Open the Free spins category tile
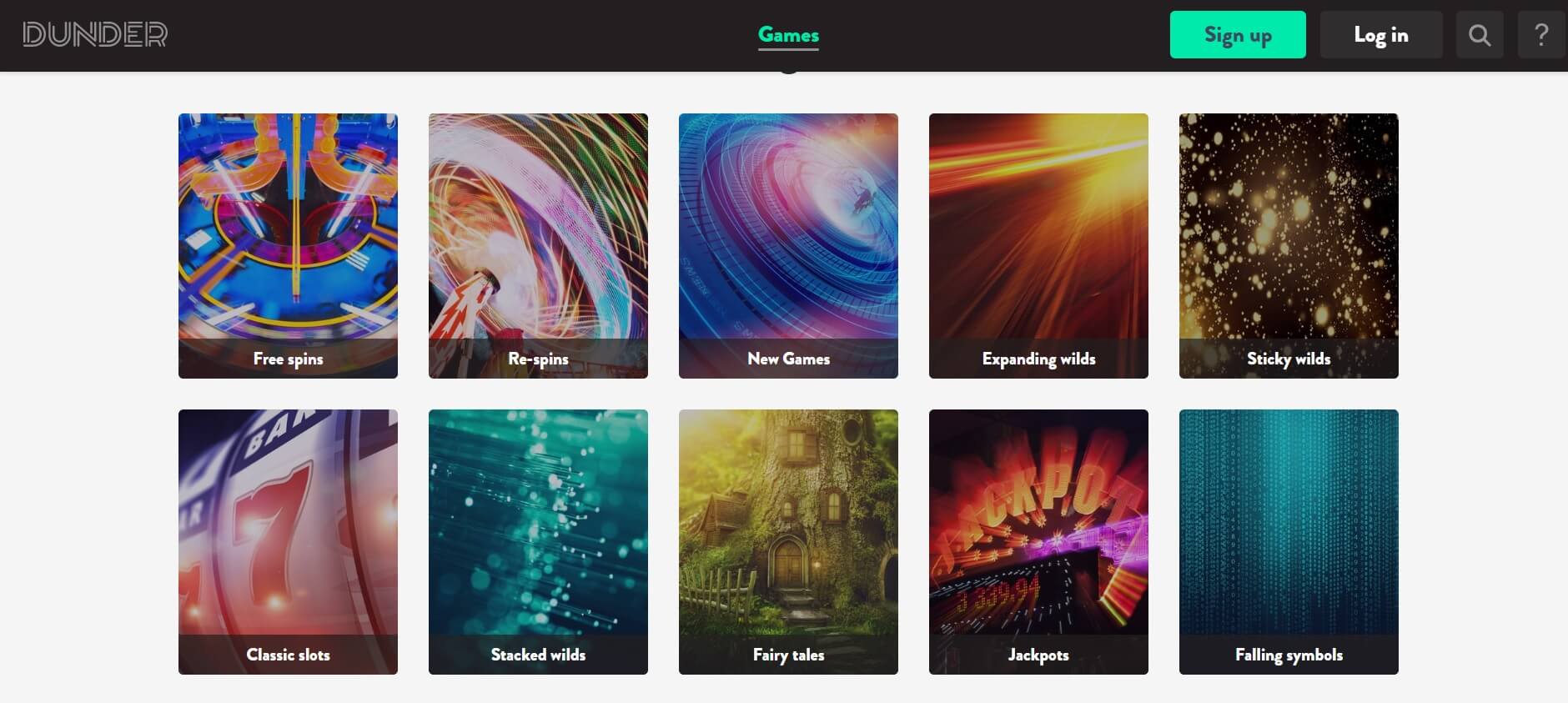Screen dimensions: 1568x703 click(x=288, y=246)
